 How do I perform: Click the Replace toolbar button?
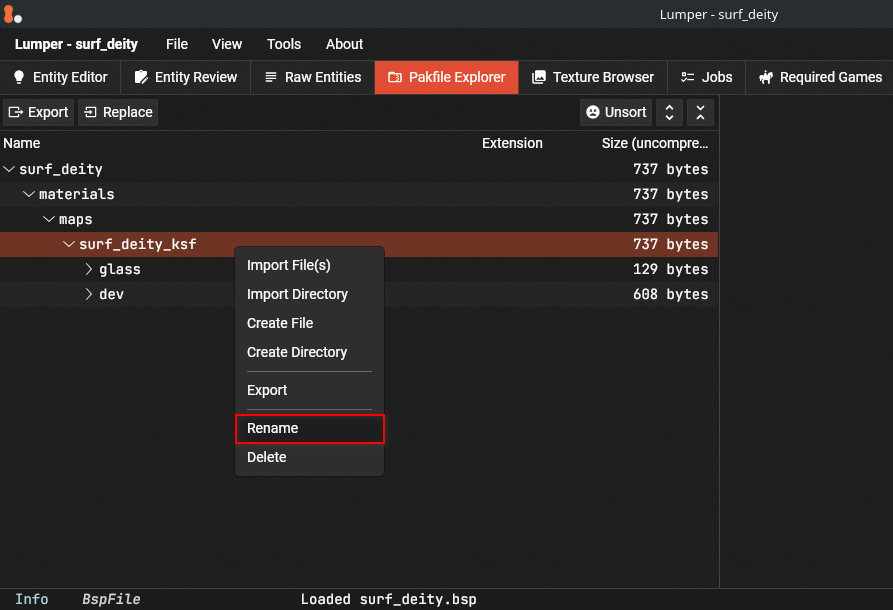click(118, 112)
